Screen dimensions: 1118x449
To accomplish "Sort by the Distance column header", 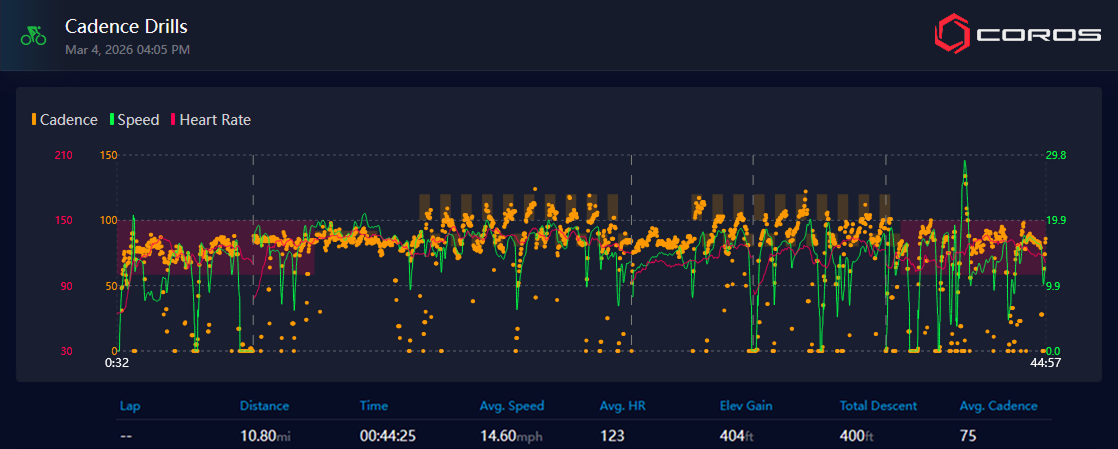I will [264, 406].
